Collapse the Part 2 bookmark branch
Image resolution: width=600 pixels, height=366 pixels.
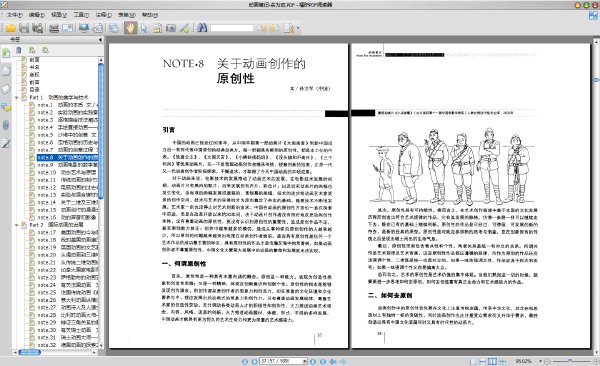(x=16, y=225)
